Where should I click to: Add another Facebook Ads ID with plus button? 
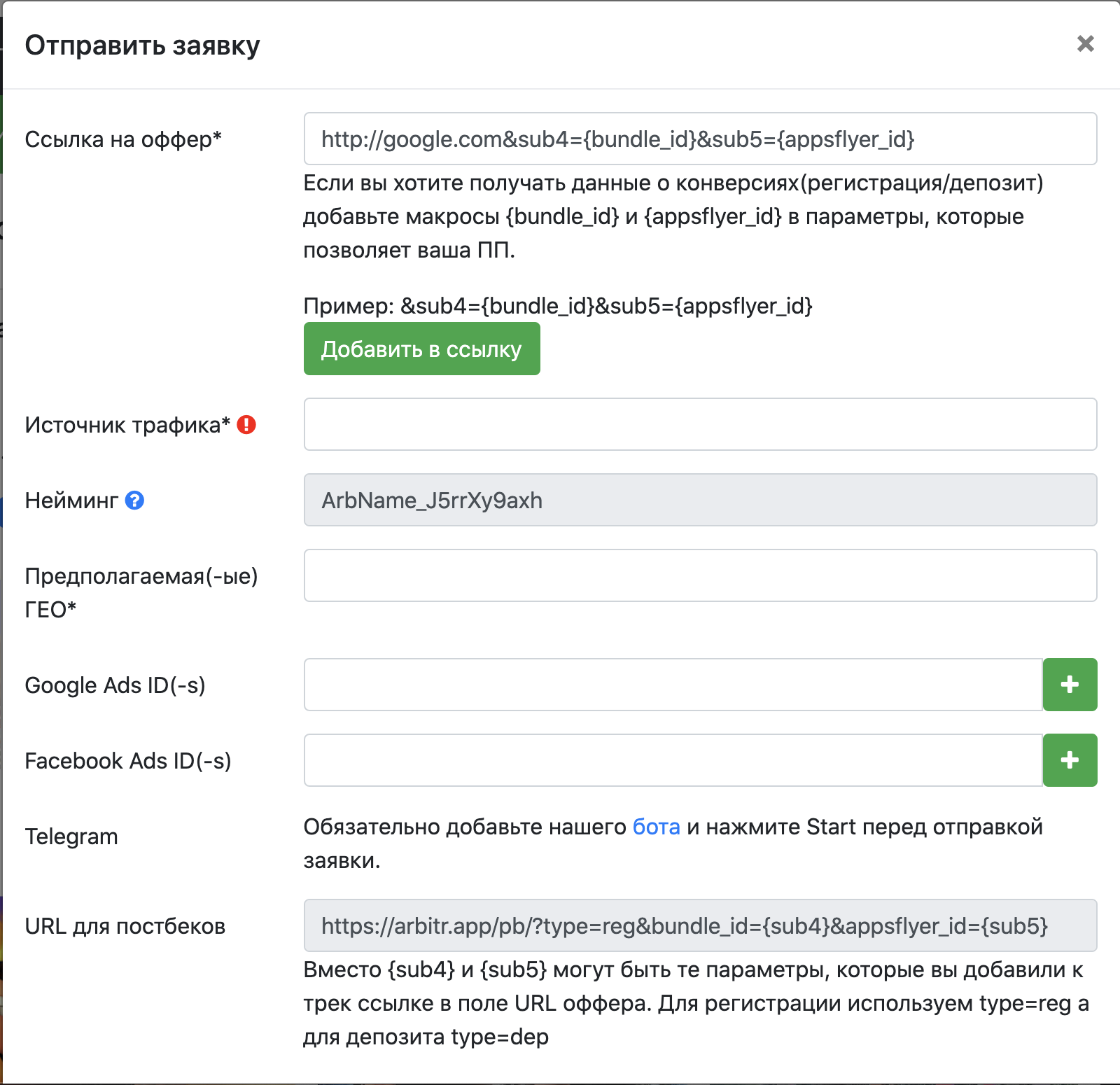click(1070, 760)
